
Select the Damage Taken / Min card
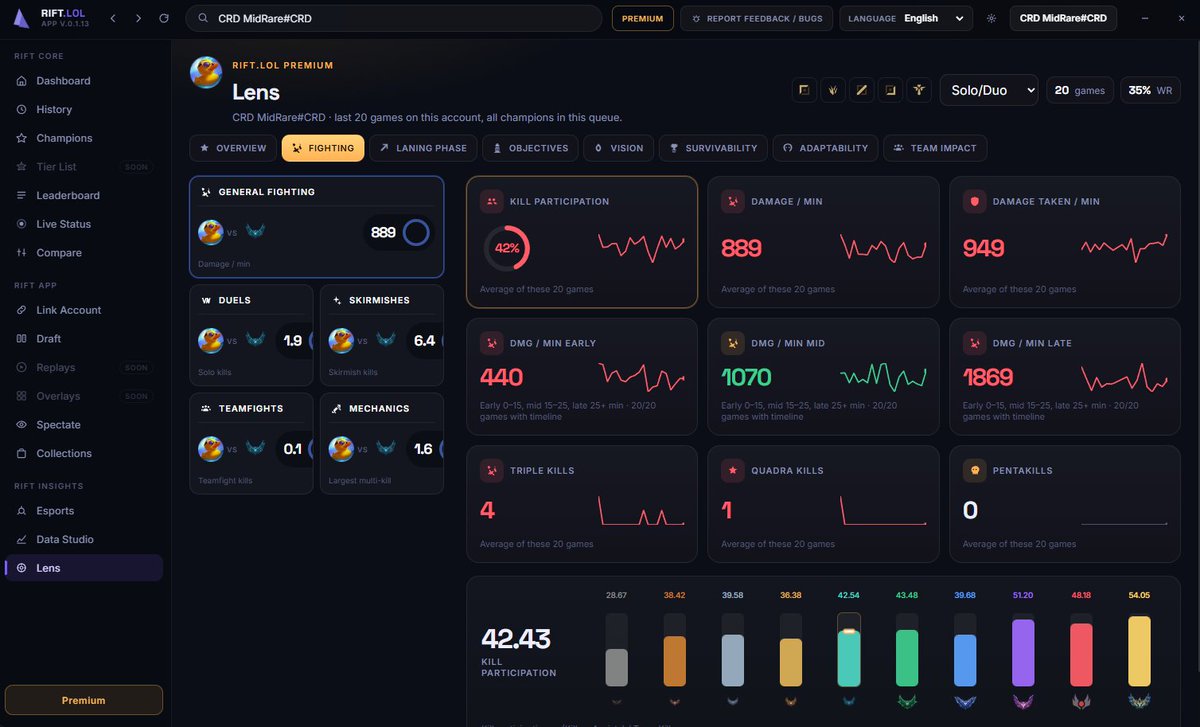click(1065, 242)
